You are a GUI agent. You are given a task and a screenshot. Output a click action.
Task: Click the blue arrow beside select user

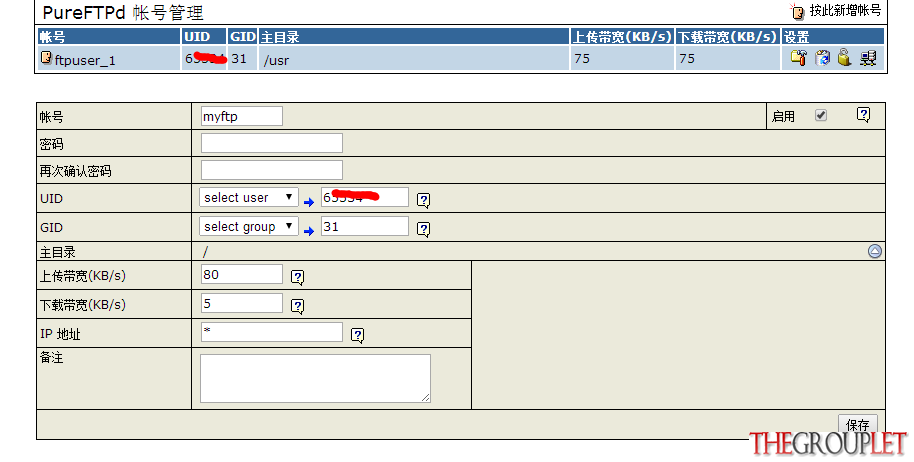click(x=309, y=202)
